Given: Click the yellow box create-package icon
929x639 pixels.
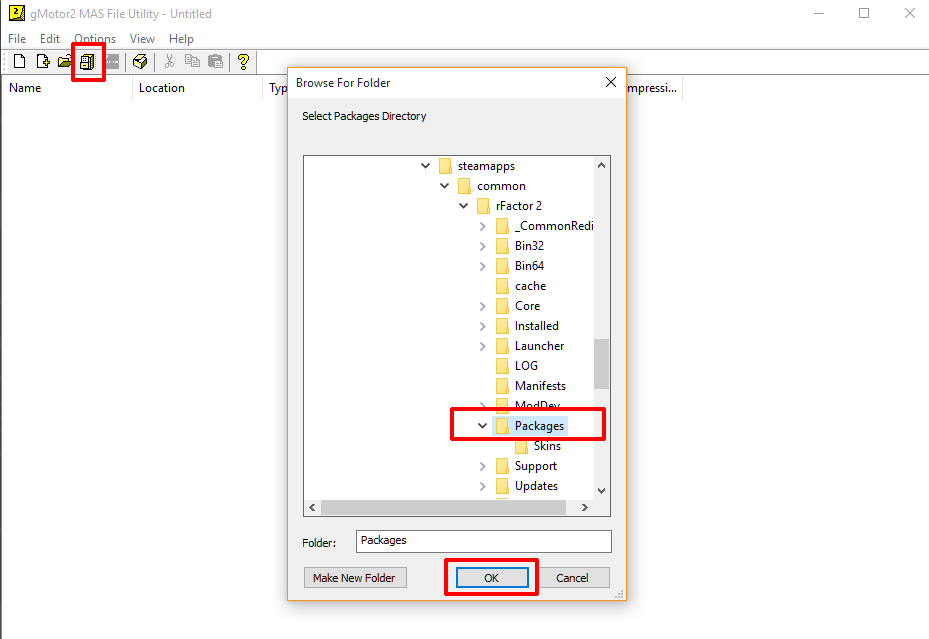Looking at the screenshot, I should click(x=140, y=62).
